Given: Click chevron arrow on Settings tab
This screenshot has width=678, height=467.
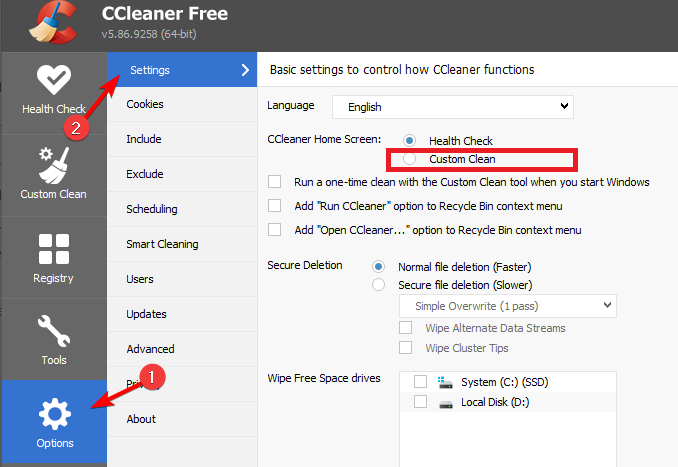Looking at the screenshot, I should 245,70.
